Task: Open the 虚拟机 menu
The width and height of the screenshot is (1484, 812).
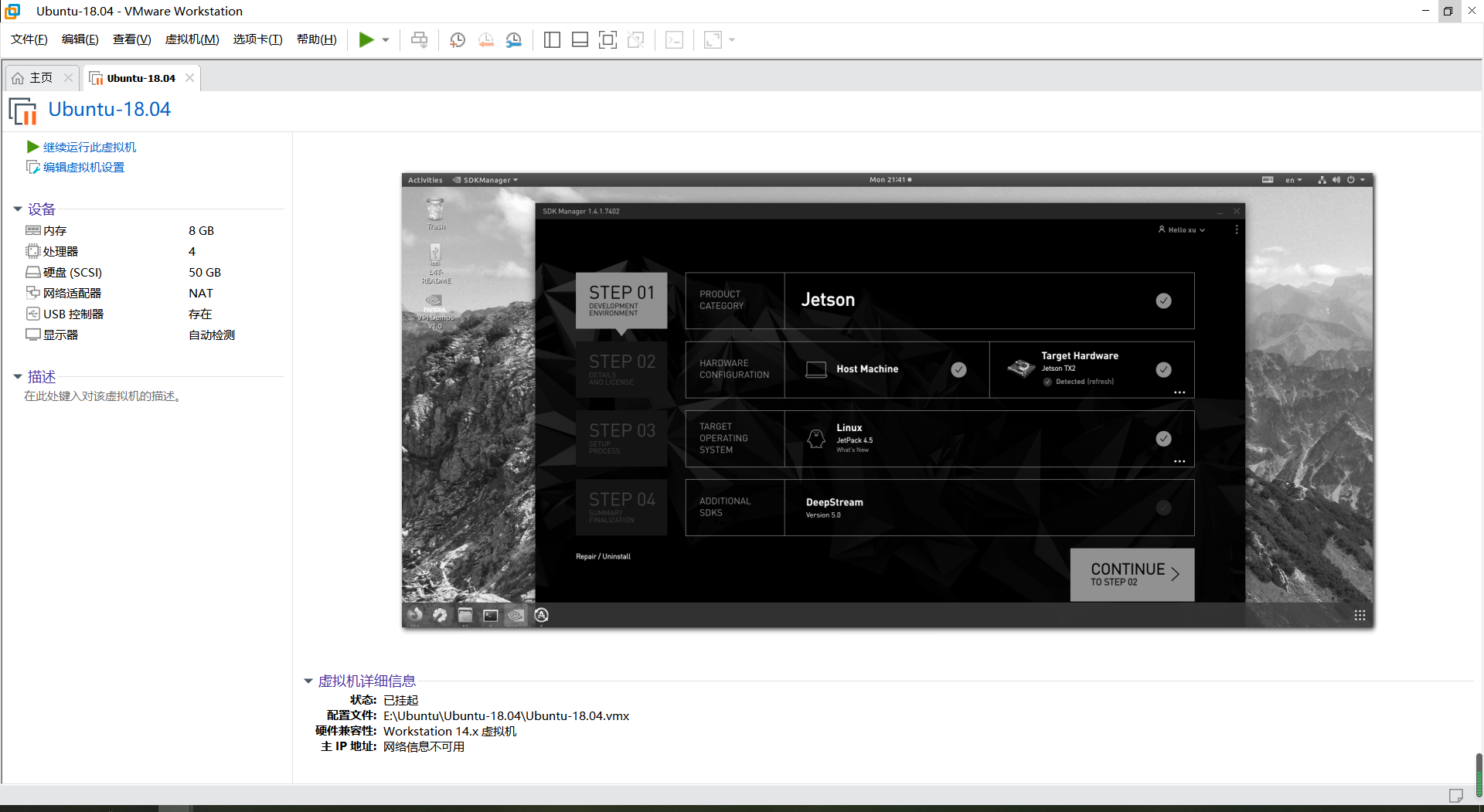Action: tap(192, 39)
